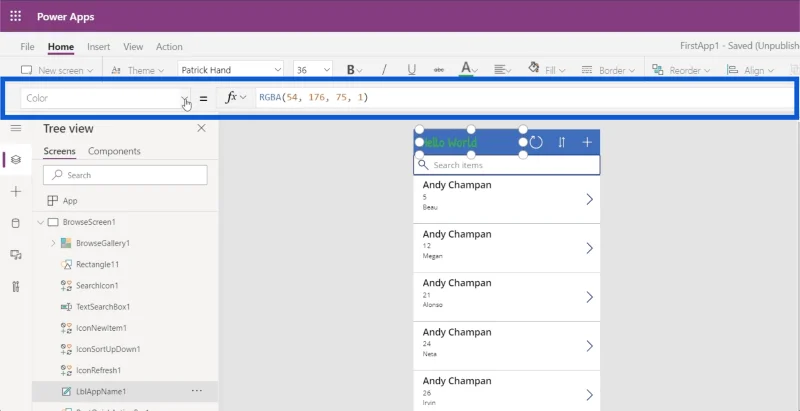Open the Andy Champan Neta record arrow

click(589, 346)
